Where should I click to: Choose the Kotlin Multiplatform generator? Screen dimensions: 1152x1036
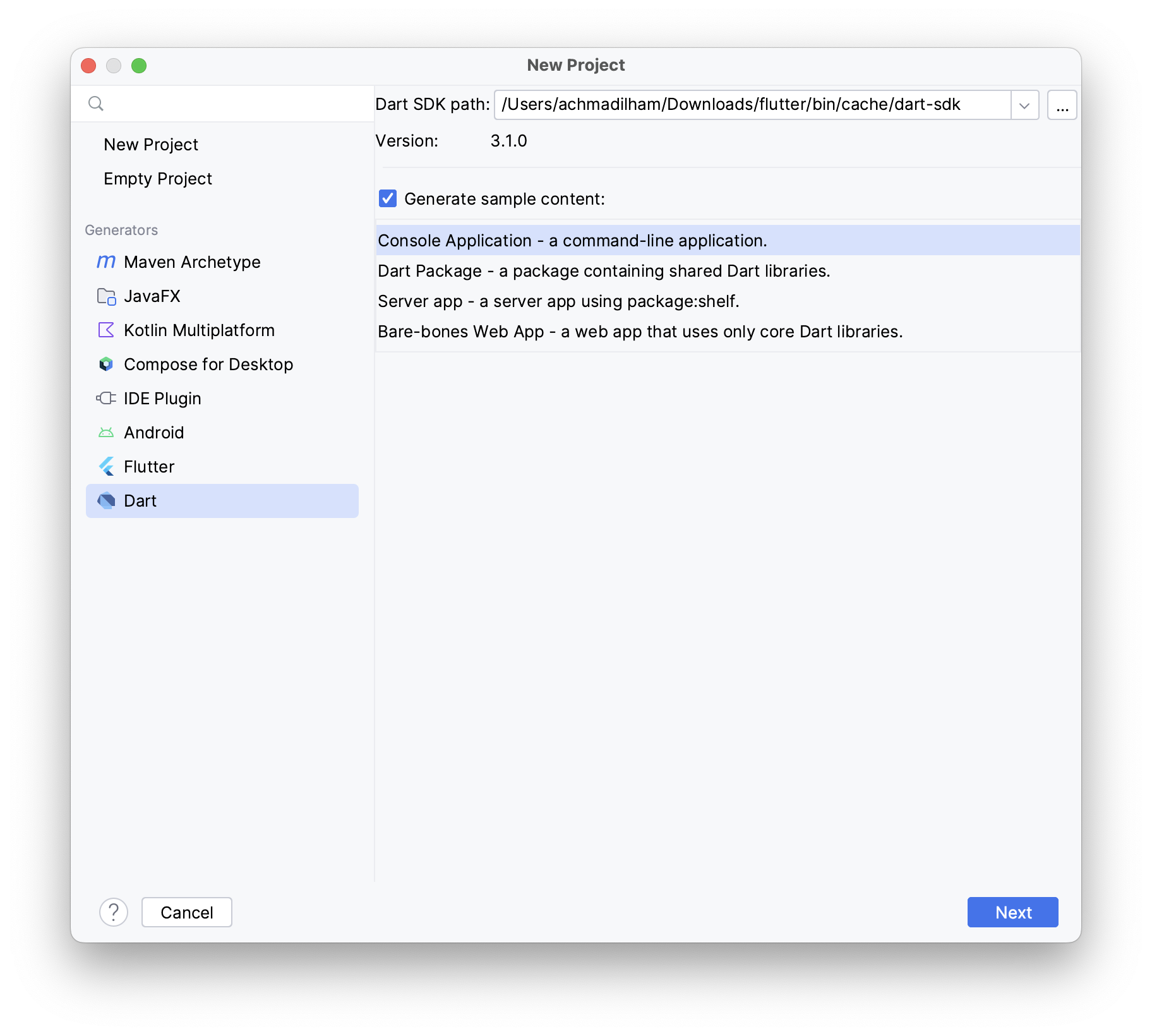(222, 330)
